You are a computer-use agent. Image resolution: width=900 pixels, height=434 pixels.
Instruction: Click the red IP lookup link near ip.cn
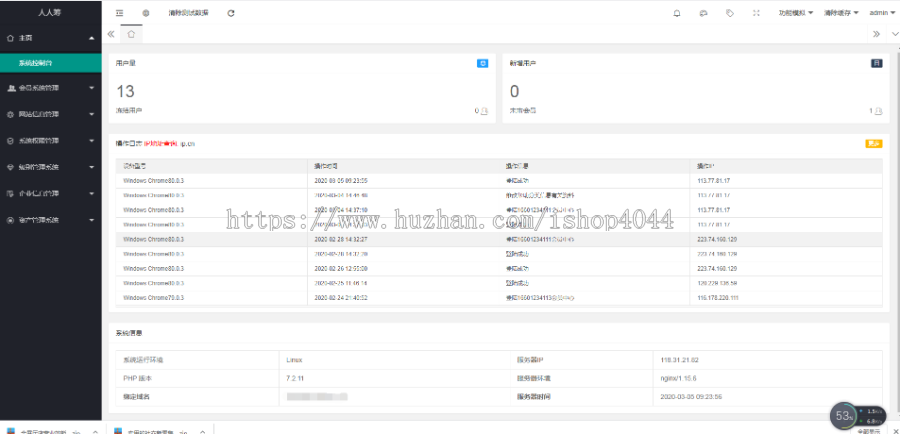(160, 144)
